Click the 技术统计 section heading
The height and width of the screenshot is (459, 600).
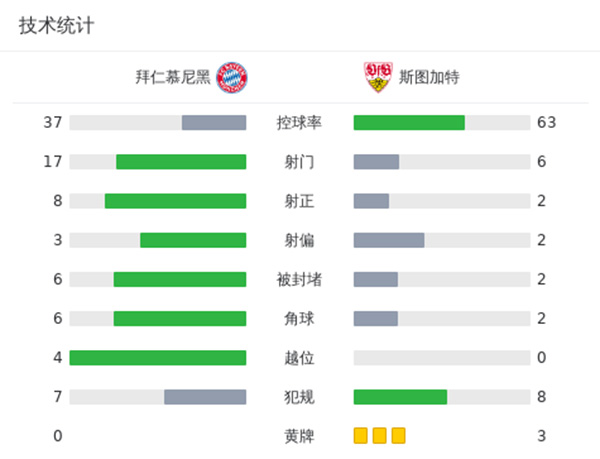pyautogui.click(x=56, y=26)
